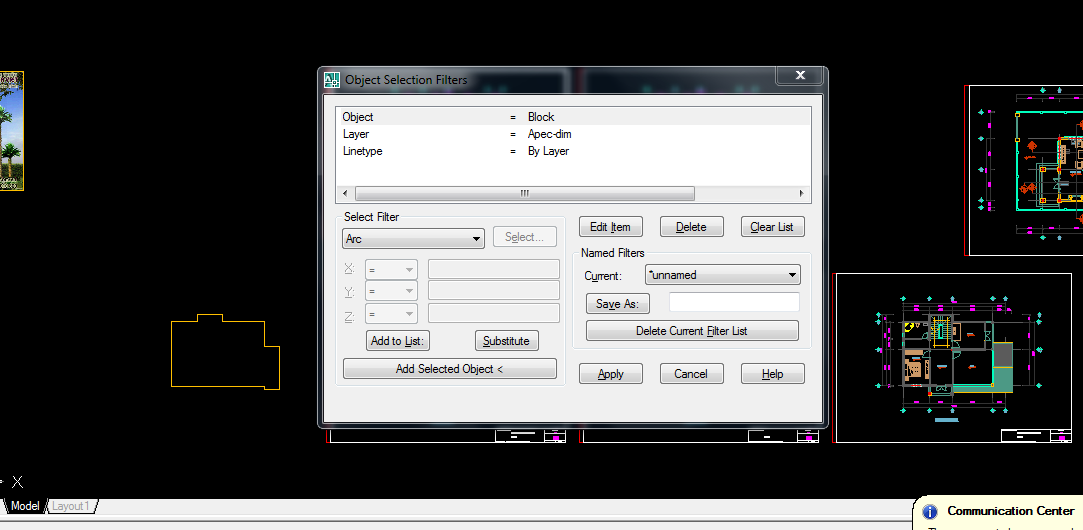
Task: Click the Z parameter input field
Action: coord(494,313)
